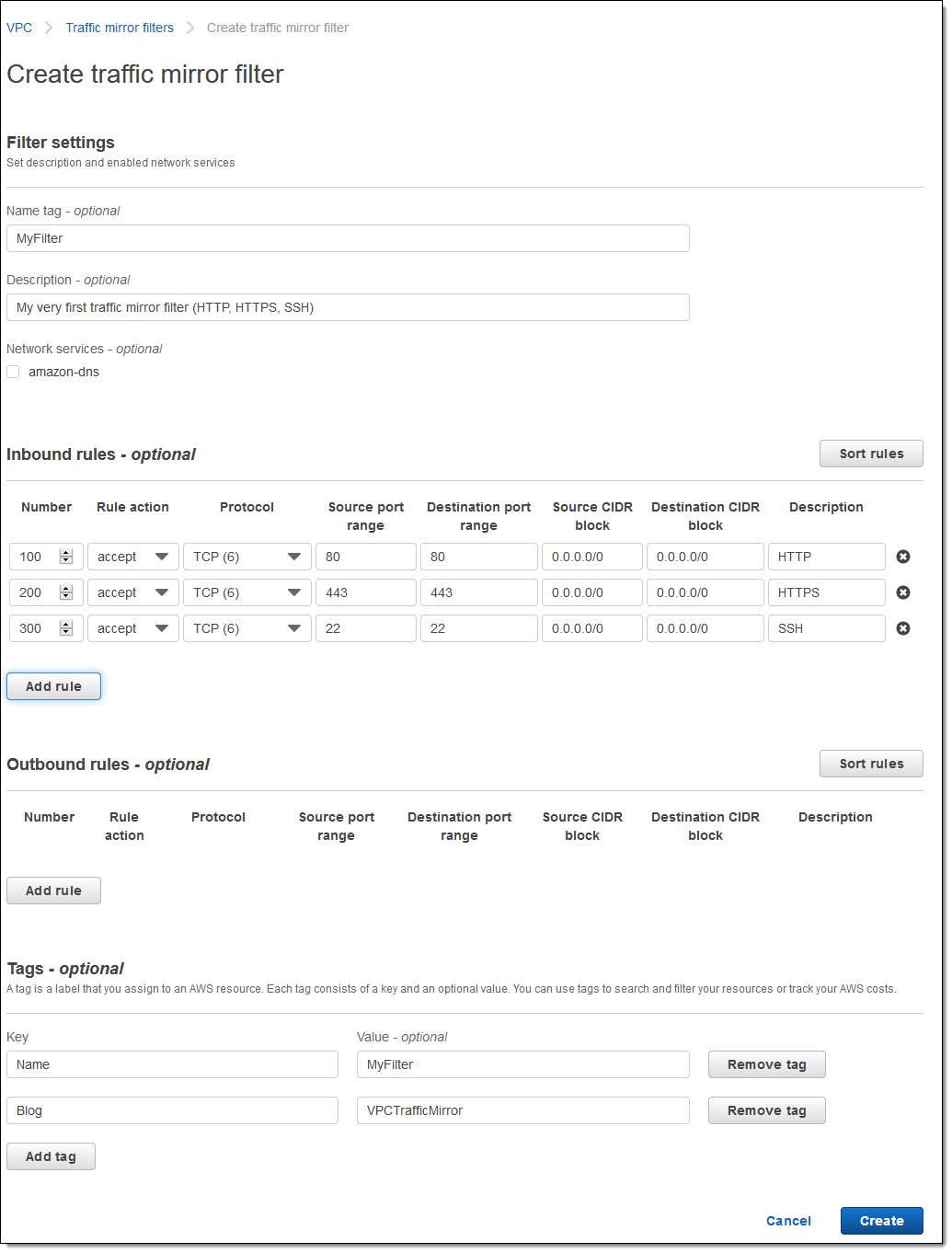
Task: Sort the inbound rules
Action: click(870, 454)
